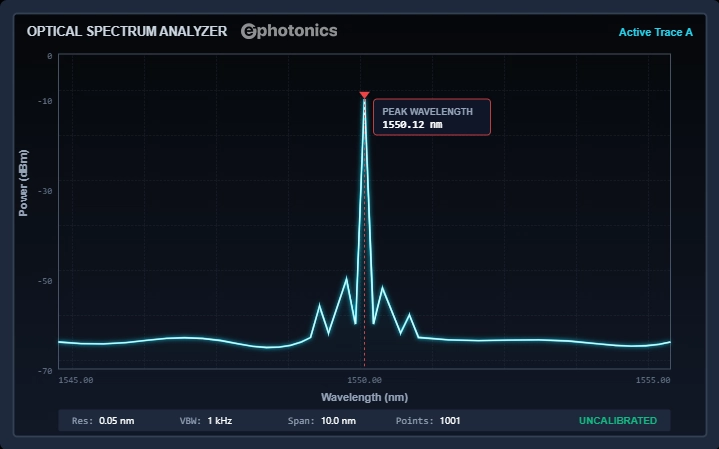The height and width of the screenshot is (449, 719).
Task: Open the Peak Wavelength readout box
Action: tap(432, 117)
